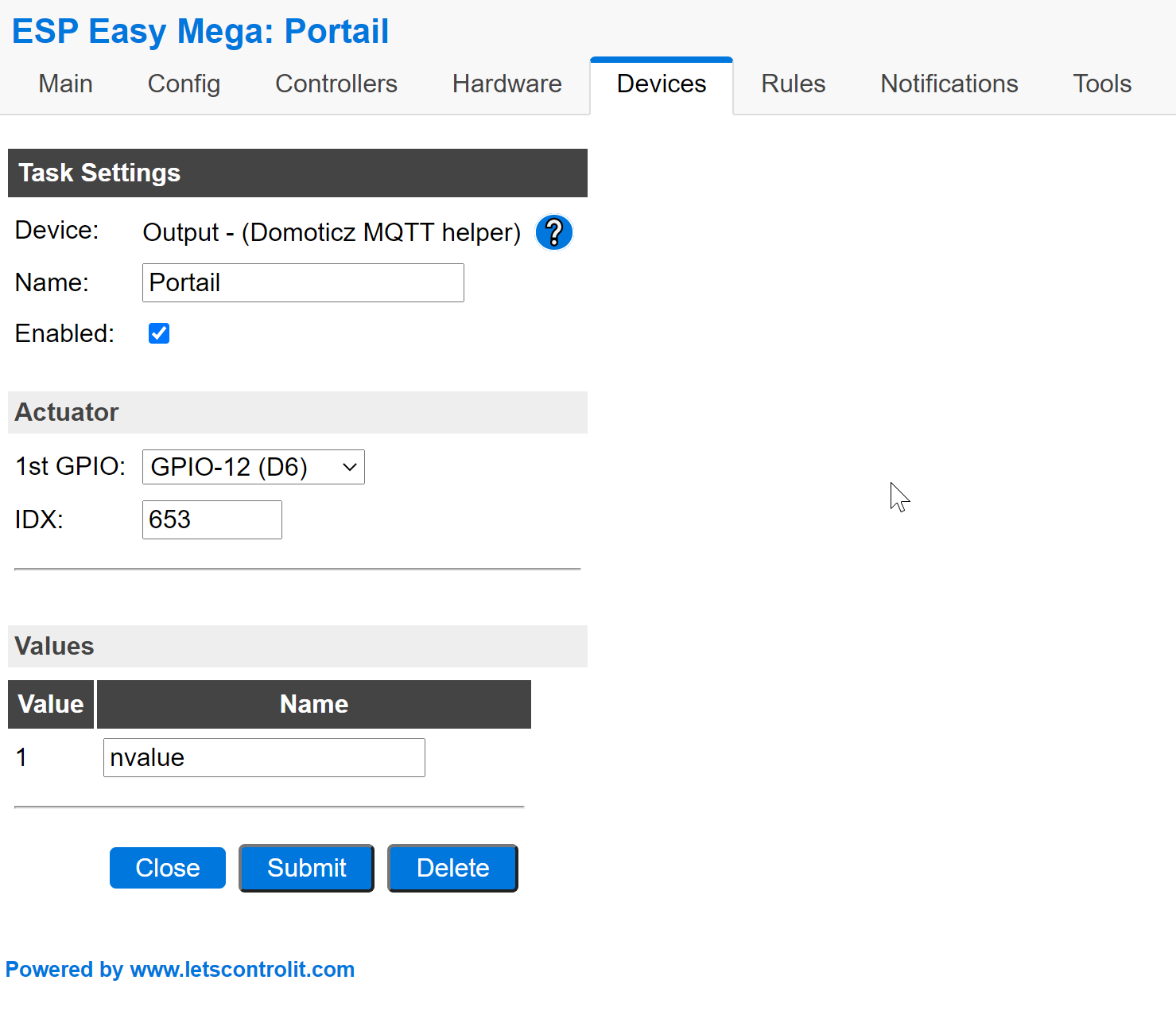Uncheck the Enabled checkbox
The image size is (1176, 1019).
159,333
